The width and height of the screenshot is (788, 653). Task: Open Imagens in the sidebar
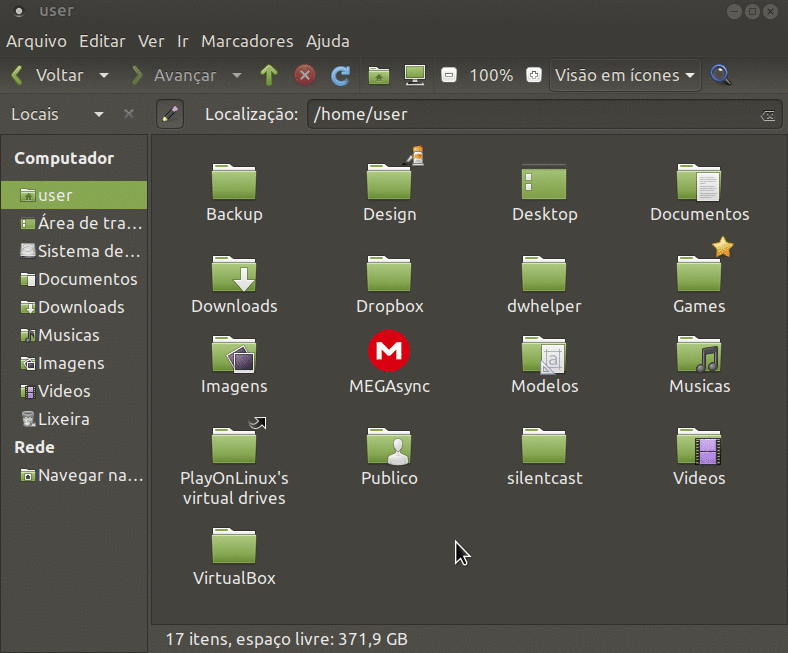tap(74, 363)
